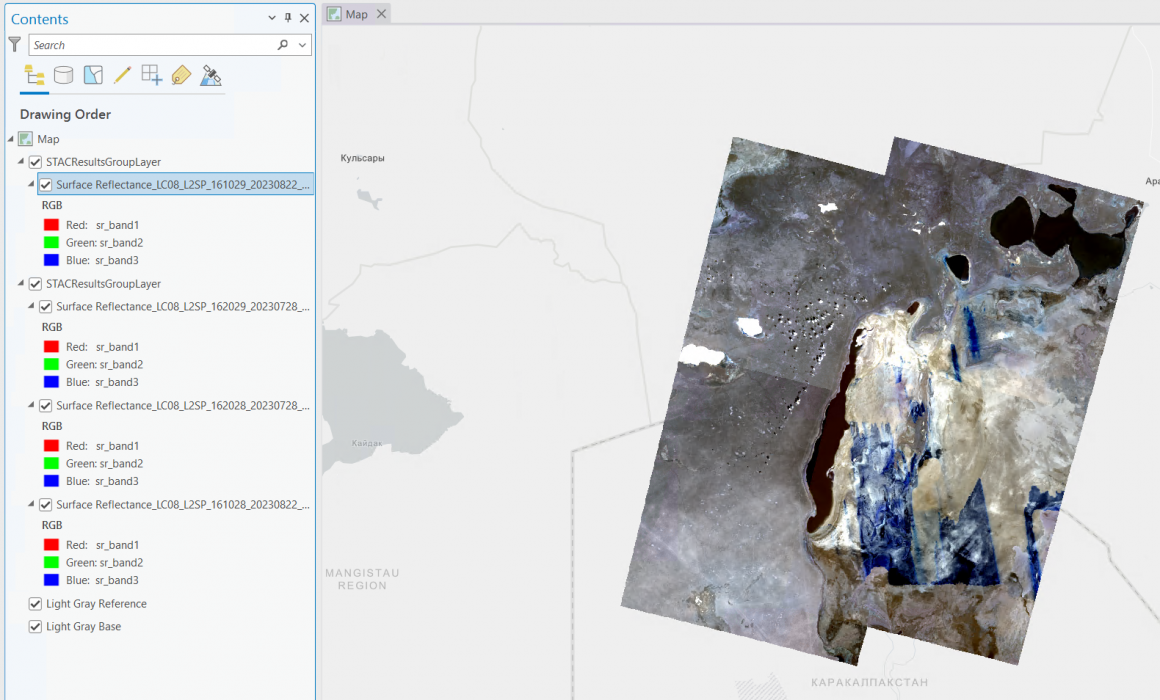Toggle visibility of the Light Gray Base layer
The width and height of the screenshot is (1160, 700).
(34, 626)
